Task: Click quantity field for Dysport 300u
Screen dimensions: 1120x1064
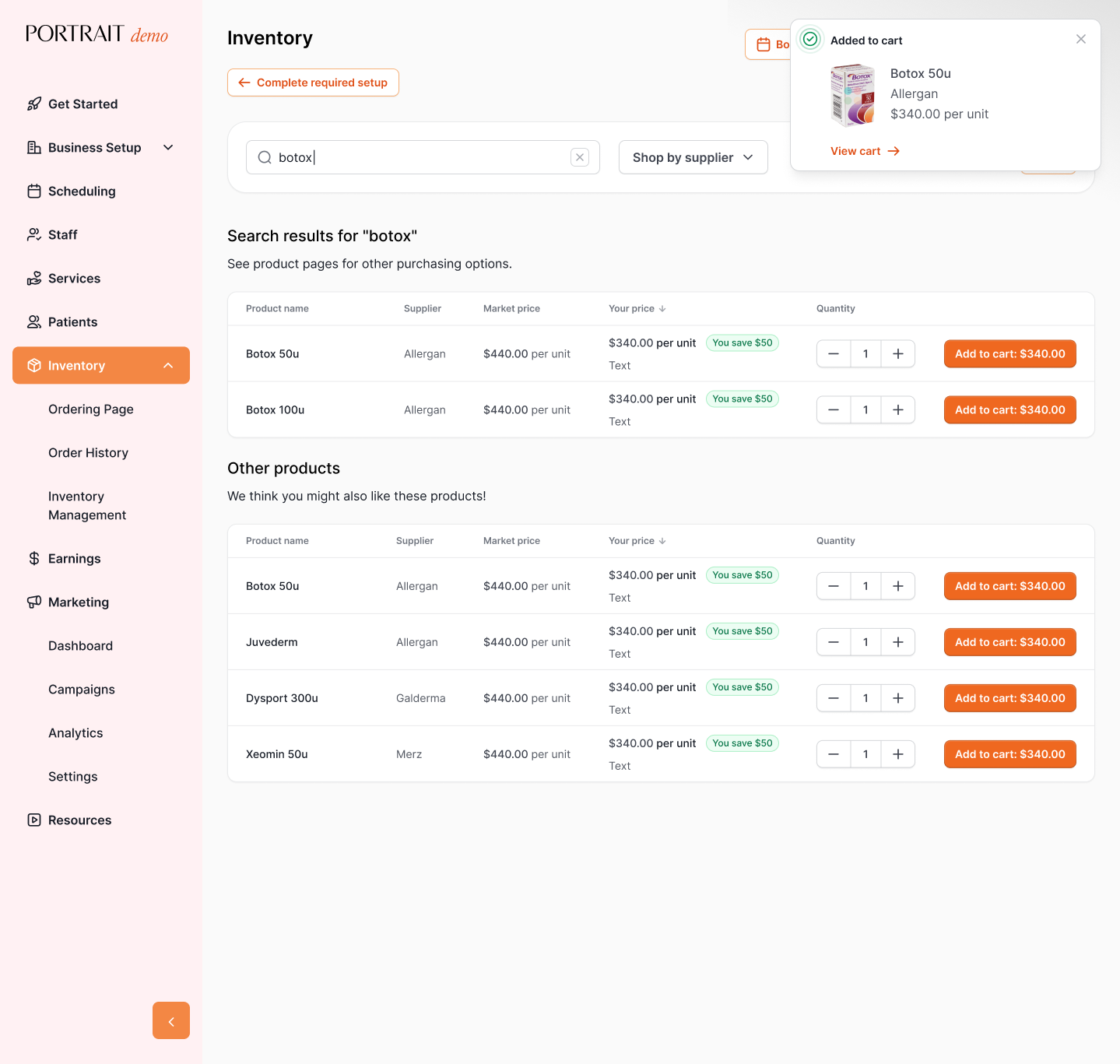Action: coord(865,698)
